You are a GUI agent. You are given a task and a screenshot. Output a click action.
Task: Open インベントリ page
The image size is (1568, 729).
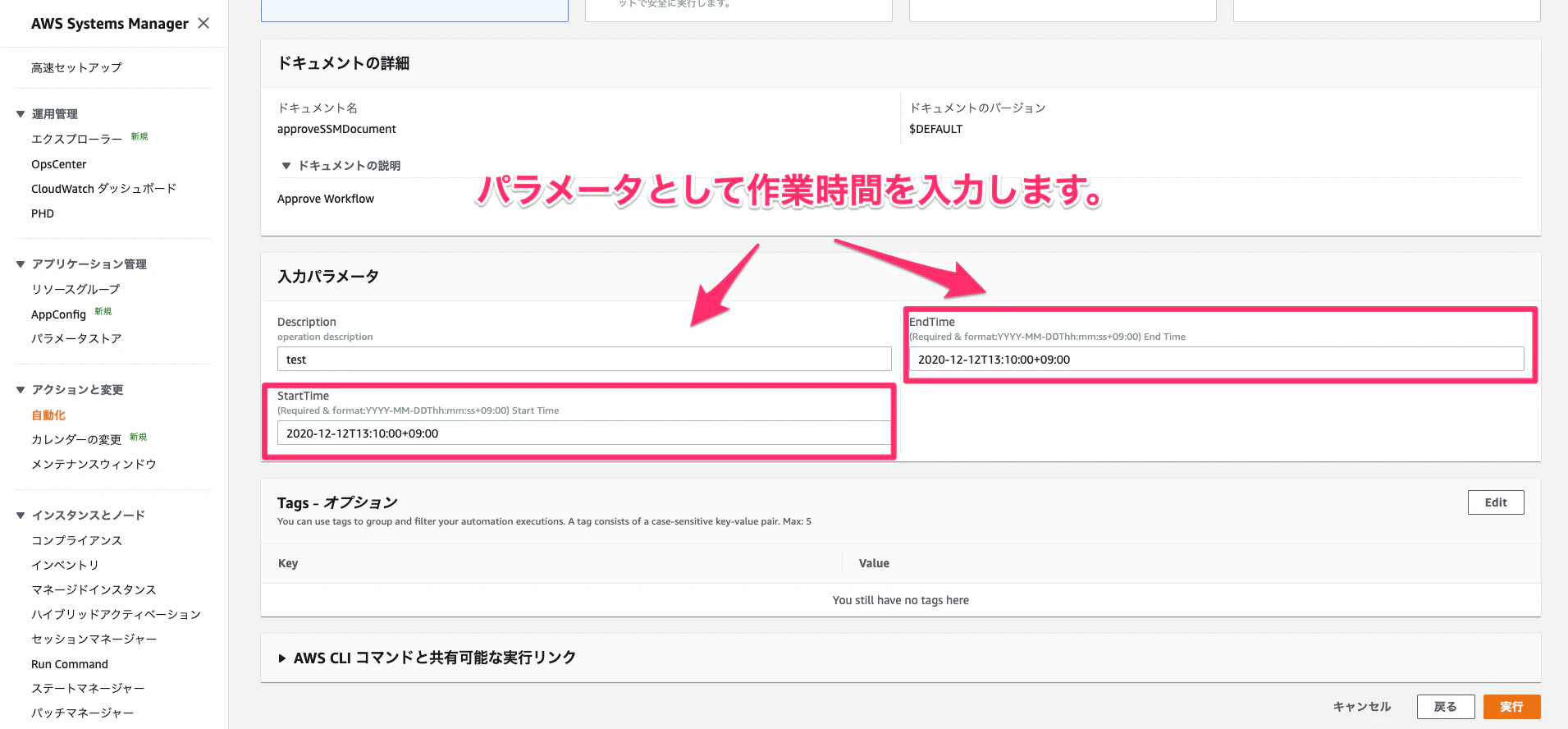pyautogui.click(x=65, y=565)
